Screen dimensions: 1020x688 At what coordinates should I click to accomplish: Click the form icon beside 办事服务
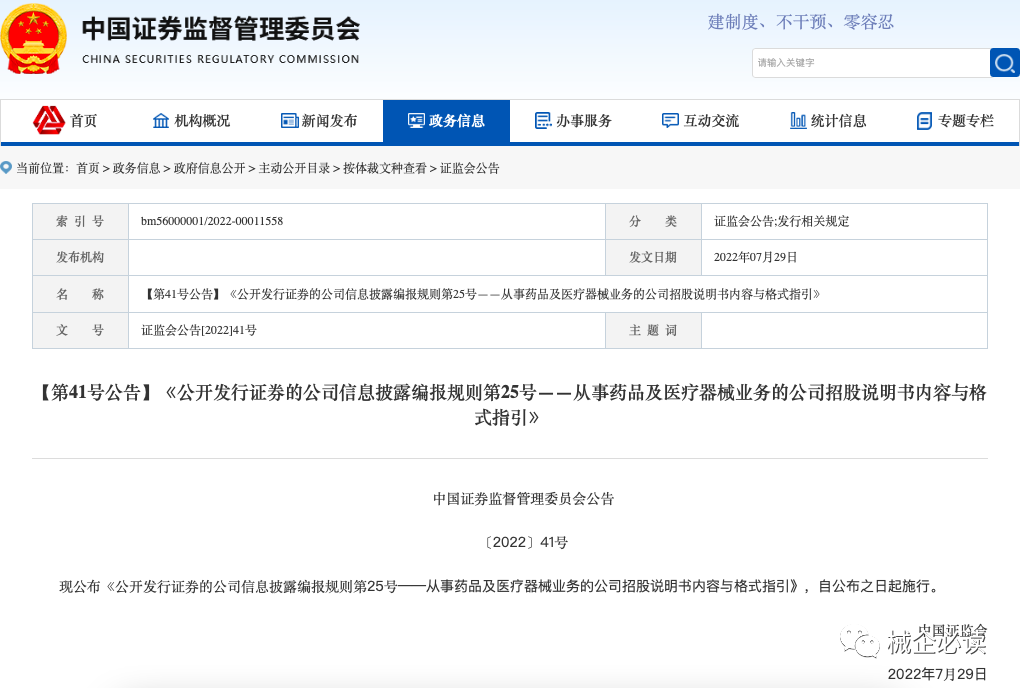tap(543, 121)
